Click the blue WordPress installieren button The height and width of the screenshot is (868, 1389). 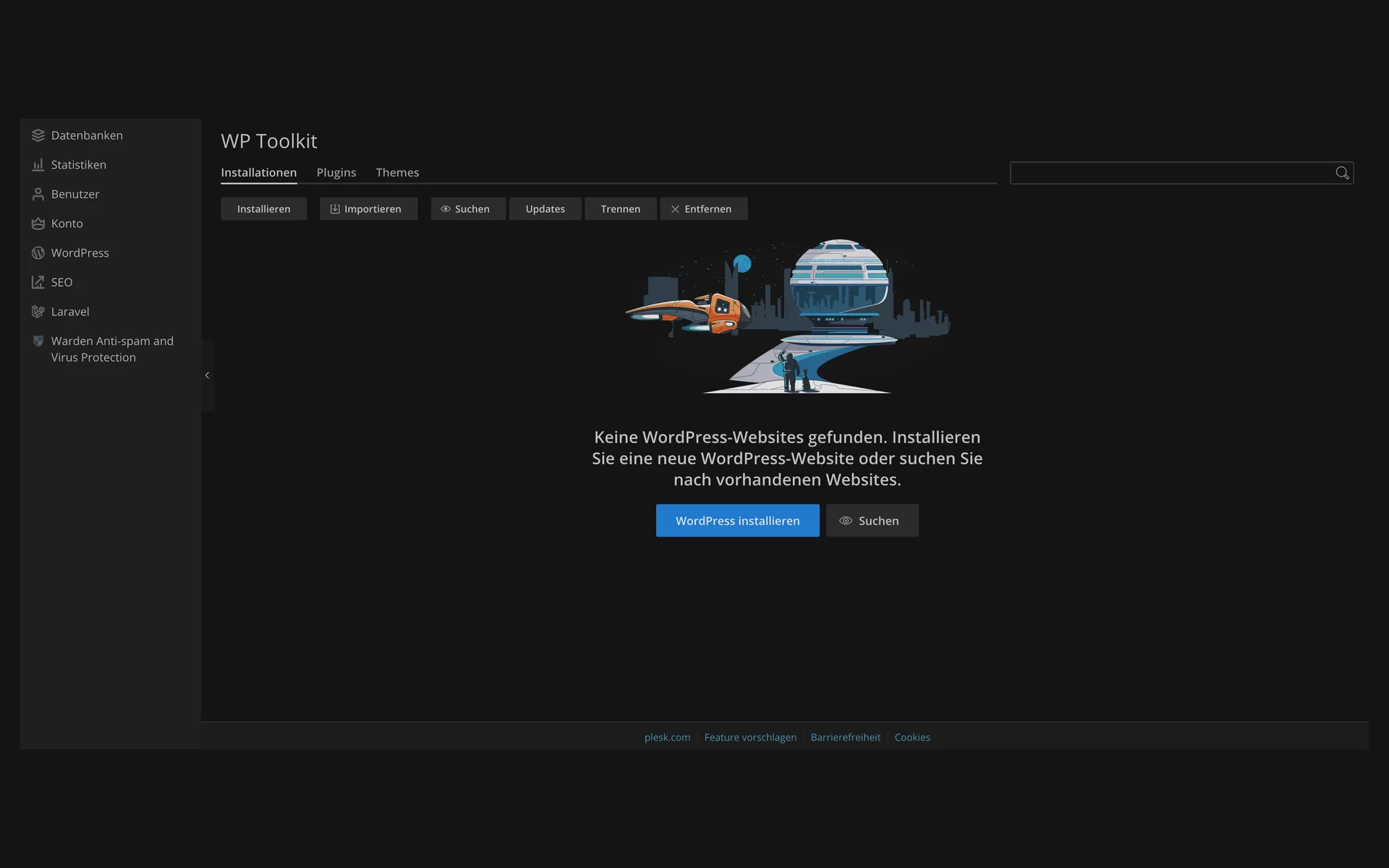tap(737, 521)
